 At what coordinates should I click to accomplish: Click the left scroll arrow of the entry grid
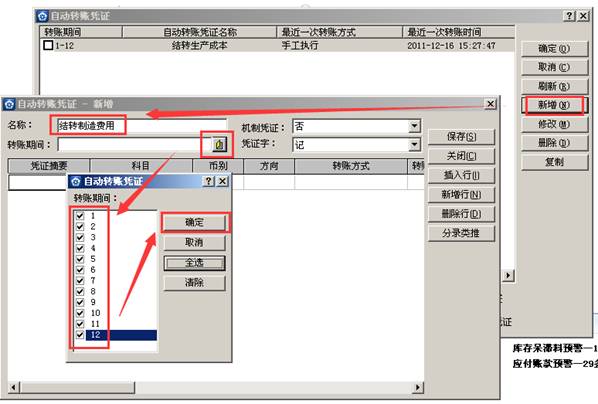13,388
